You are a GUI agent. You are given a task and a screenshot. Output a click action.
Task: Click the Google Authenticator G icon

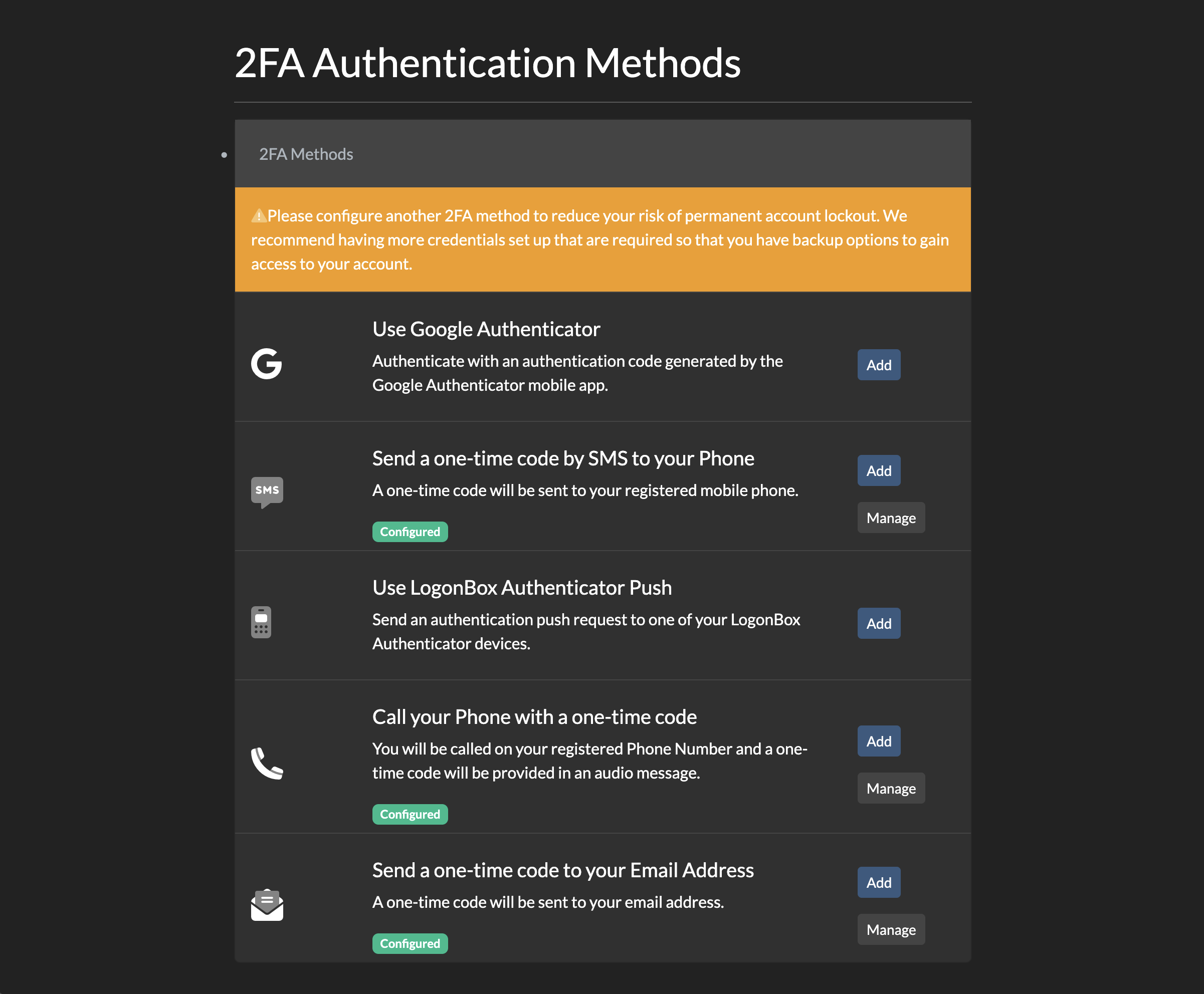tap(266, 364)
